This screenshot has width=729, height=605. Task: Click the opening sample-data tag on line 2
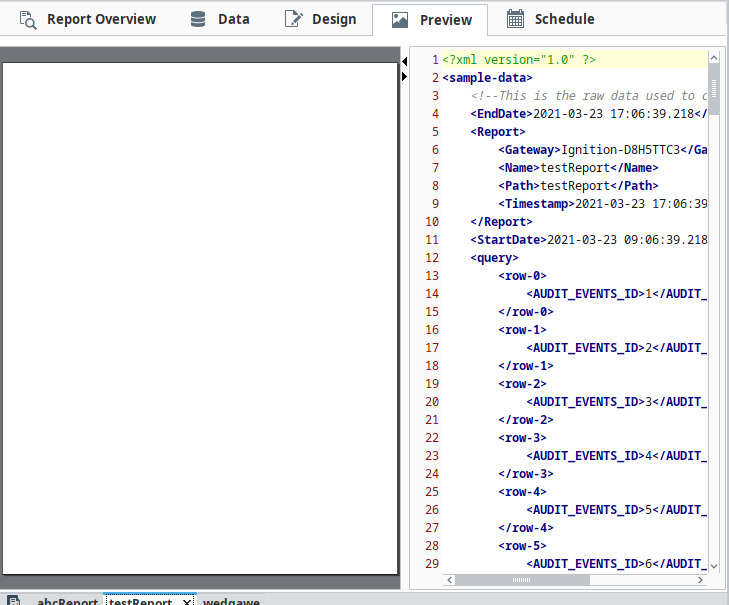click(x=487, y=78)
